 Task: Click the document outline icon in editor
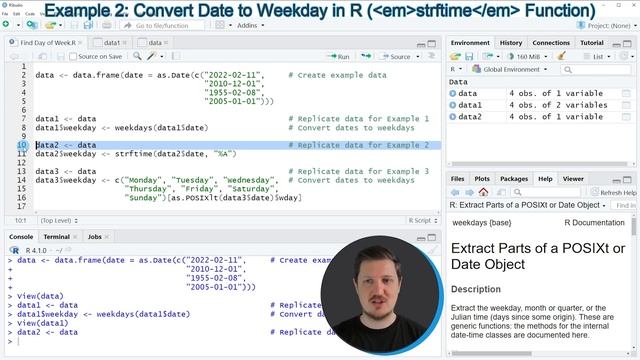click(x=431, y=56)
